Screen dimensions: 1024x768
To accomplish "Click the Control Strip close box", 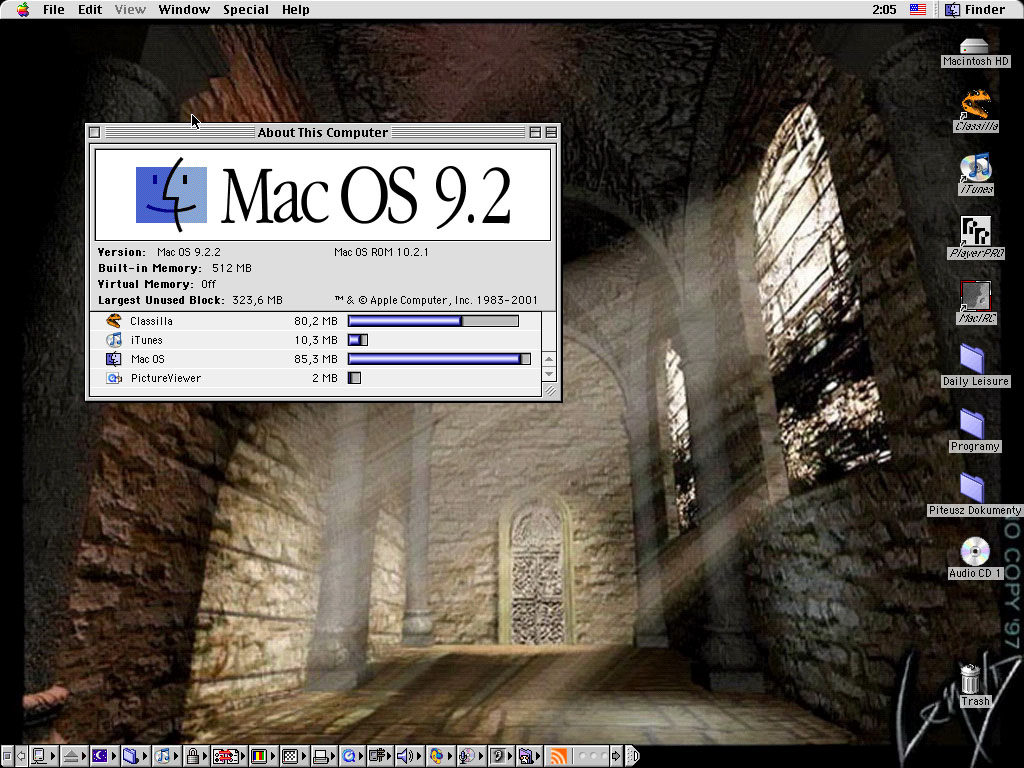I will pyautogui.click(x=7, y=756).
